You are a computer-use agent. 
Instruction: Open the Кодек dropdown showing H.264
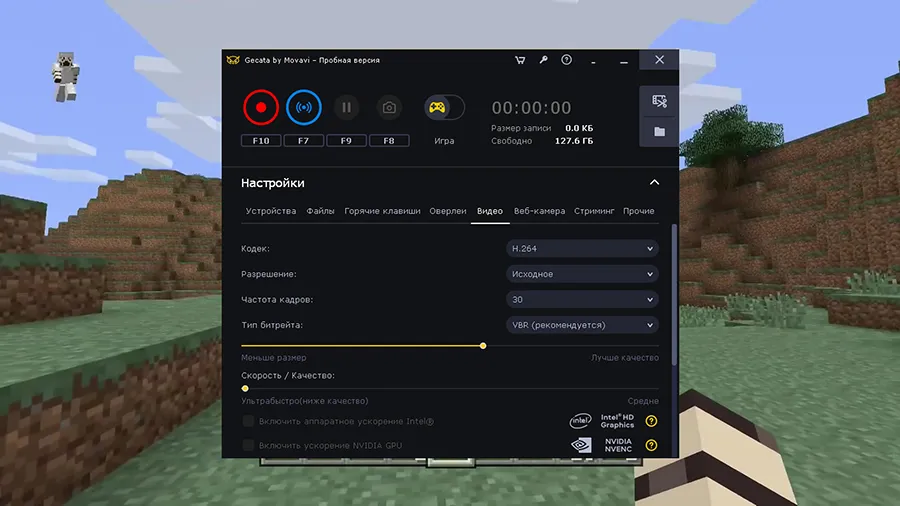click(581, 248)
